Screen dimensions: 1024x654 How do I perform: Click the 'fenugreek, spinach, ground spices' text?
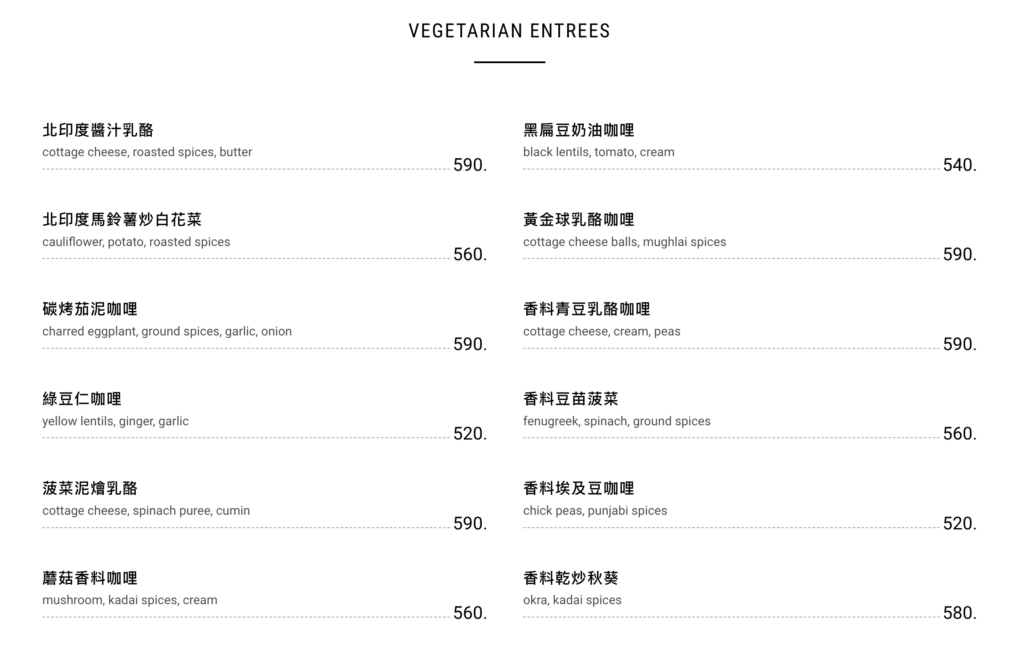tap(616, 421)
